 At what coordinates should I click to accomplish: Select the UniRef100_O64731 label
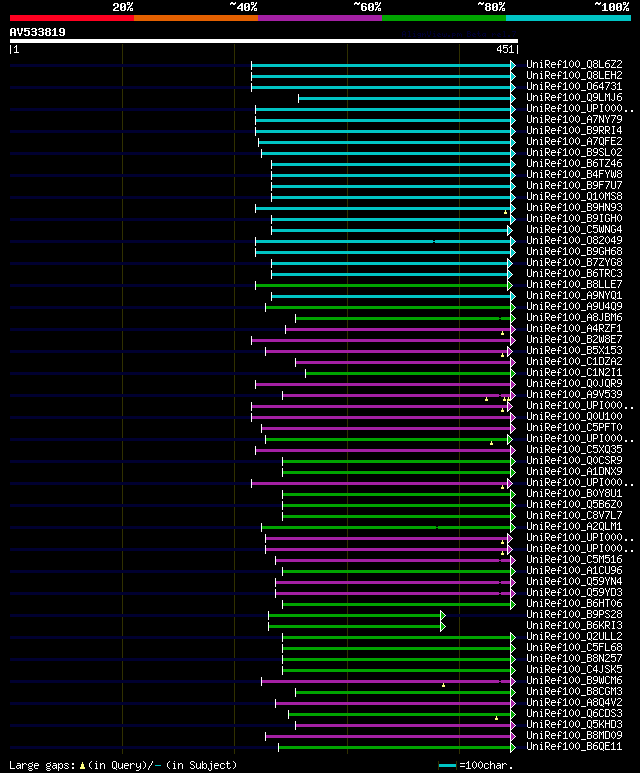coord(574,86)
